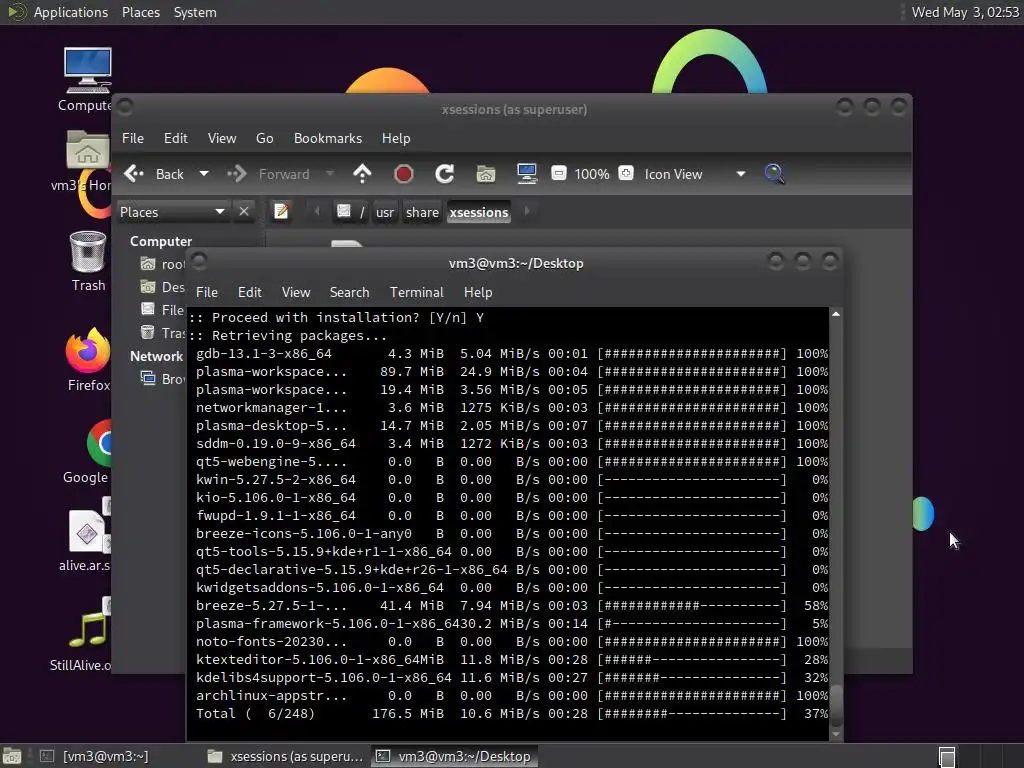The height and width of the screenshot is (768, 1024).
Task: Open Back history dropdown arrow
Action: (204, 174)
